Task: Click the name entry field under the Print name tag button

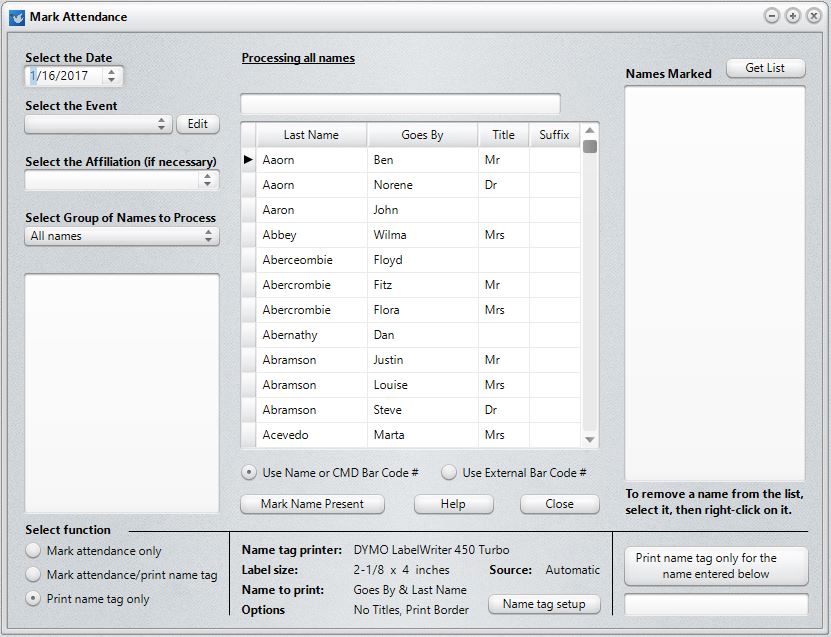Action: (x=716, y=605)
